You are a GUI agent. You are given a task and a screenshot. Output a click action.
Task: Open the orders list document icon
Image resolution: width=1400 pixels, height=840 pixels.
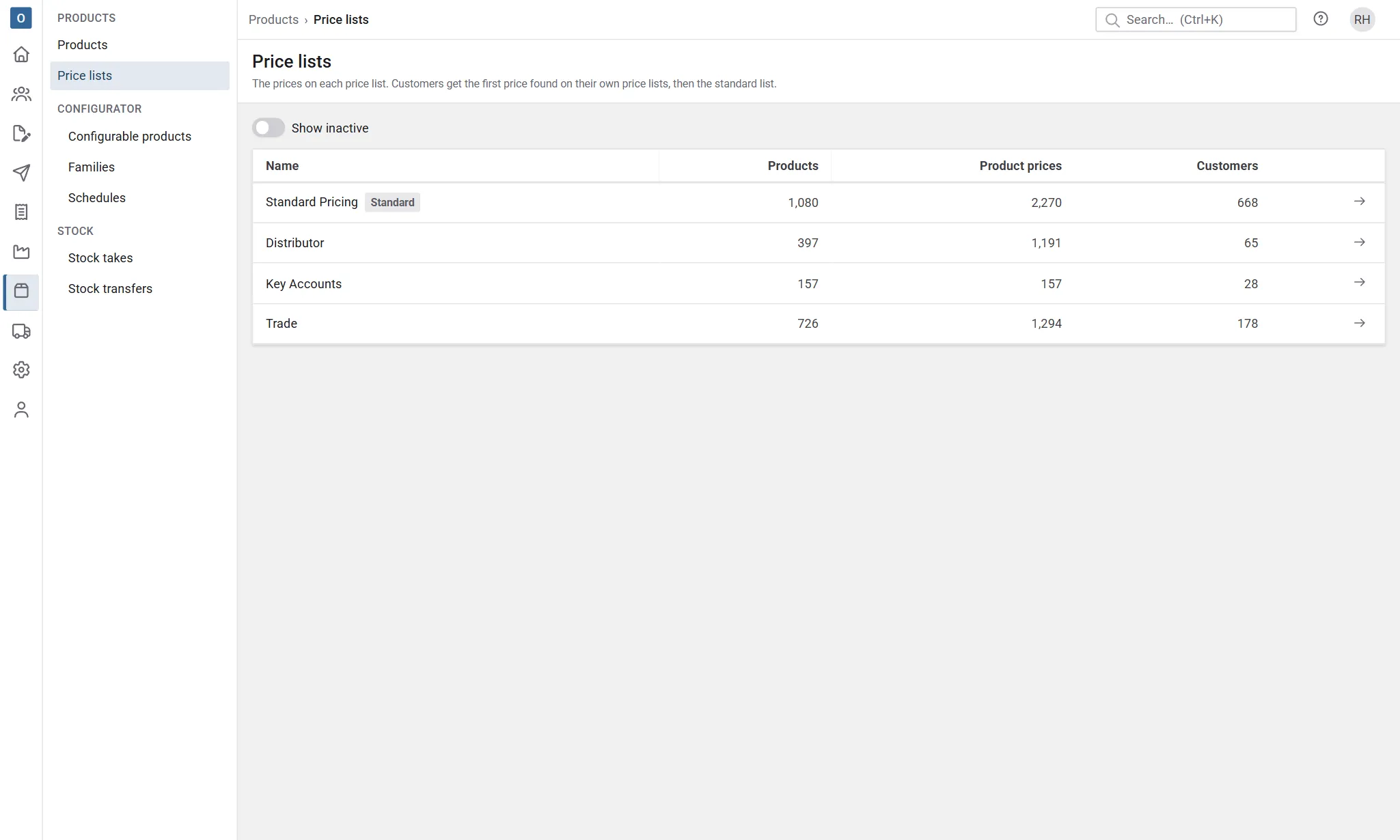(21, 212)
